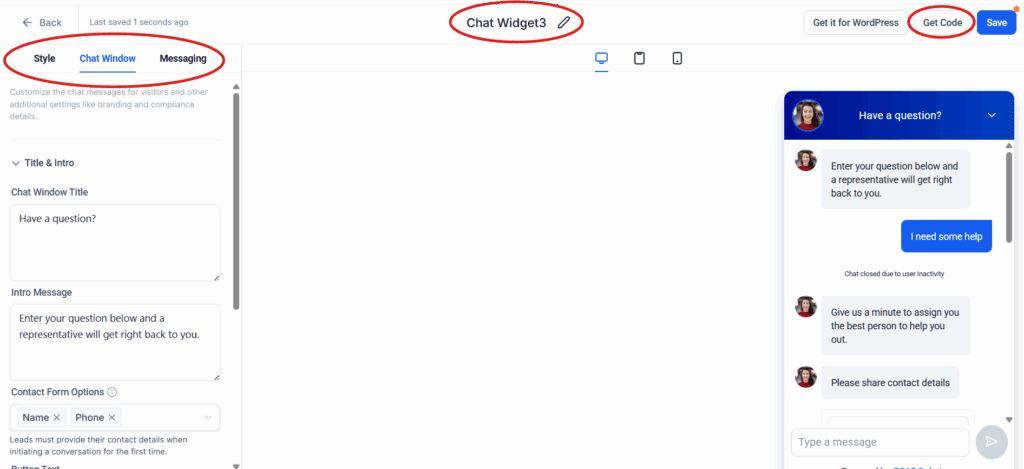This screenshot has width=1024, height=469.
Task: Remove the Name tag from contact options
Action: [57, 417]
